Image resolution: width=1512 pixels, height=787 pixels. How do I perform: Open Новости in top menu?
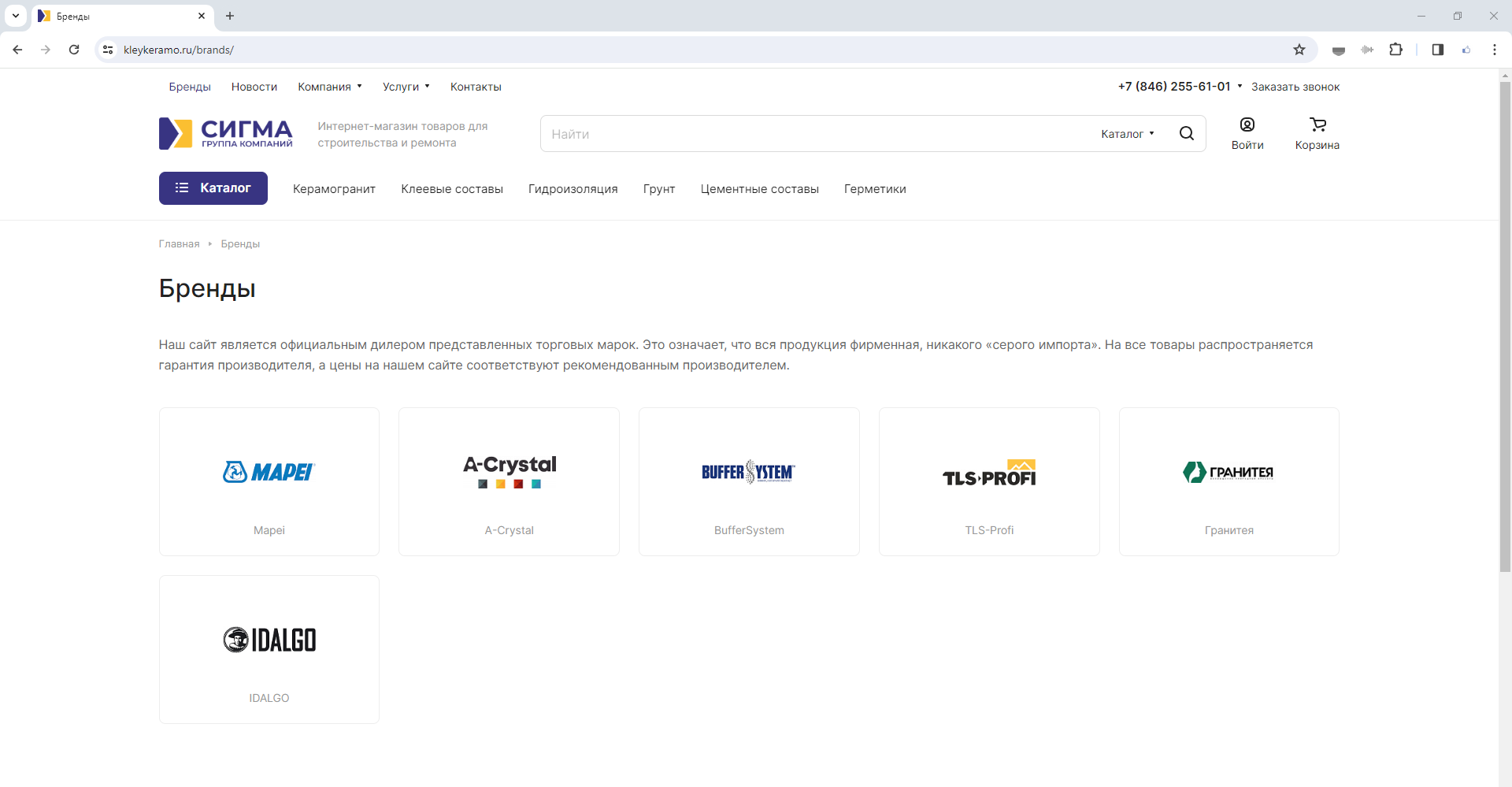point(254,87)
